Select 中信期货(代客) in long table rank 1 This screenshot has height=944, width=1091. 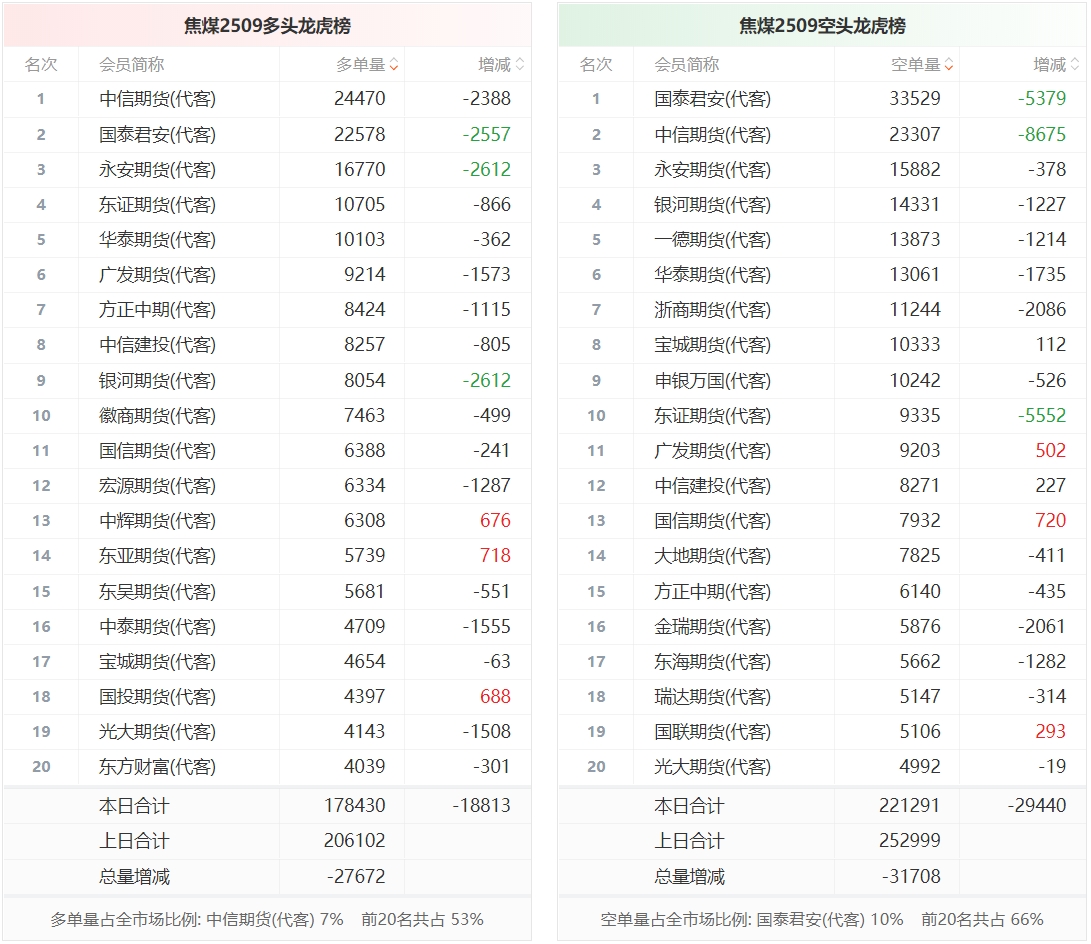tap(157, 99)
